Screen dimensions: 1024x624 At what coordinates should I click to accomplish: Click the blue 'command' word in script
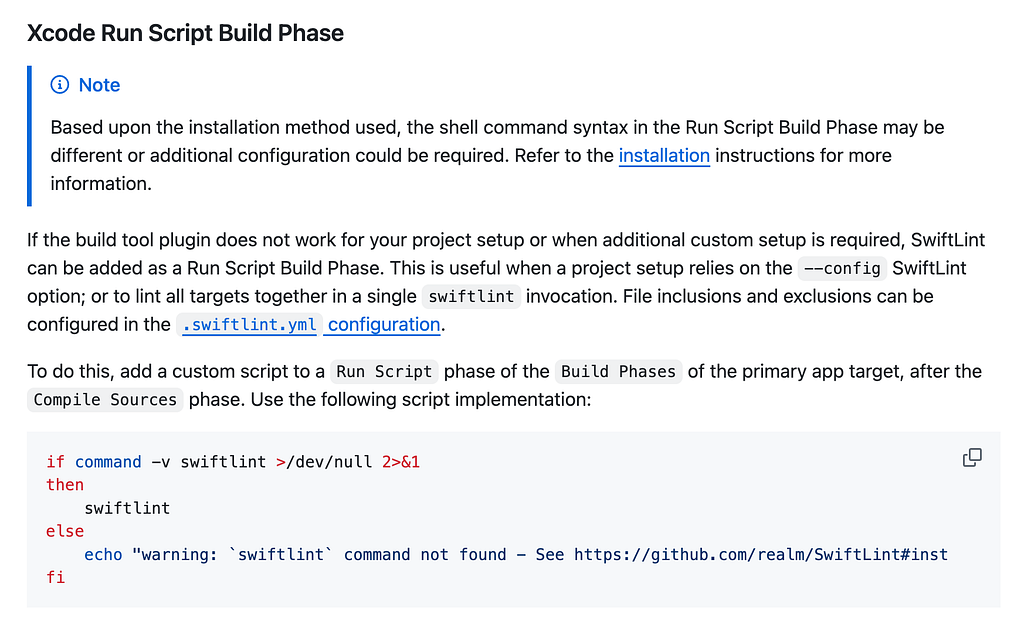click(x=108, y=462)
